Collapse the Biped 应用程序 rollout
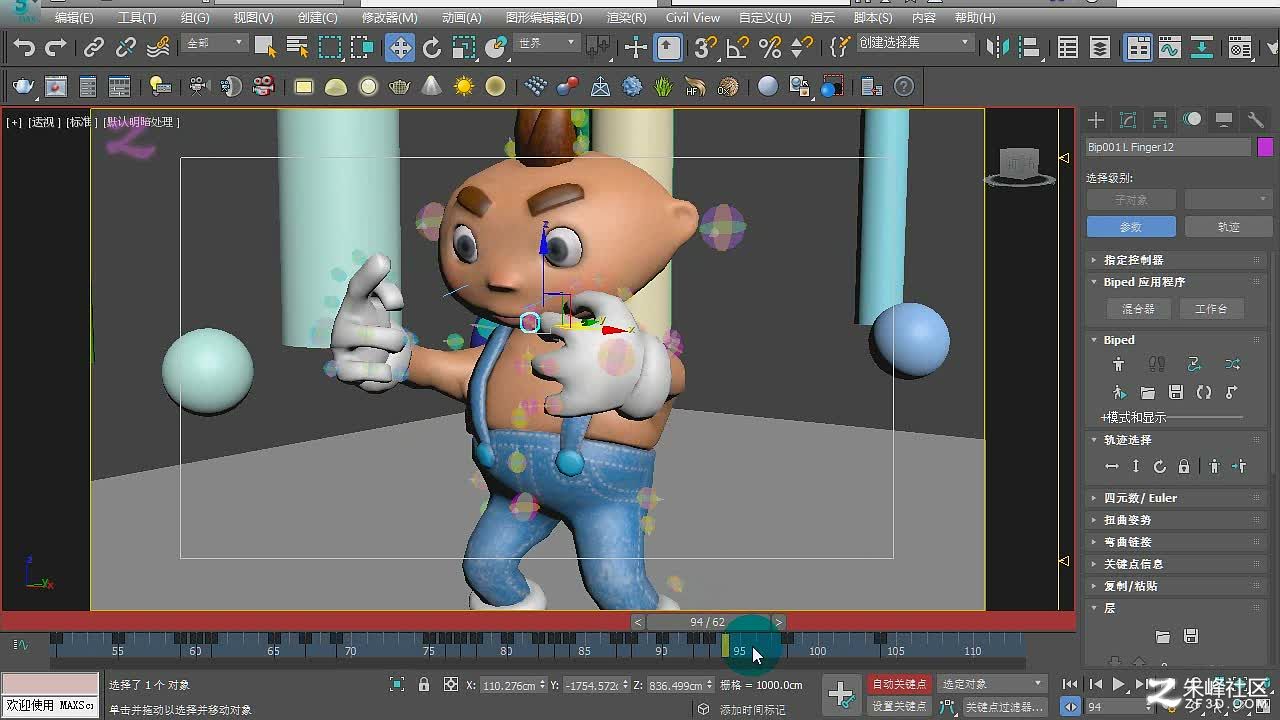 click(x=1175, y=282)
